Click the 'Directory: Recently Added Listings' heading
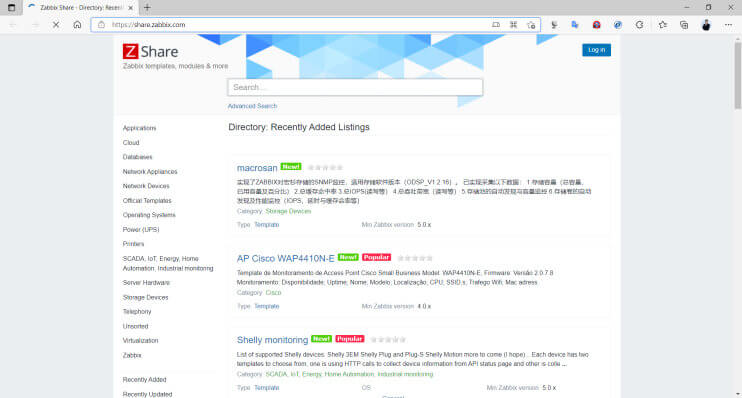 [x=299, y=127]
